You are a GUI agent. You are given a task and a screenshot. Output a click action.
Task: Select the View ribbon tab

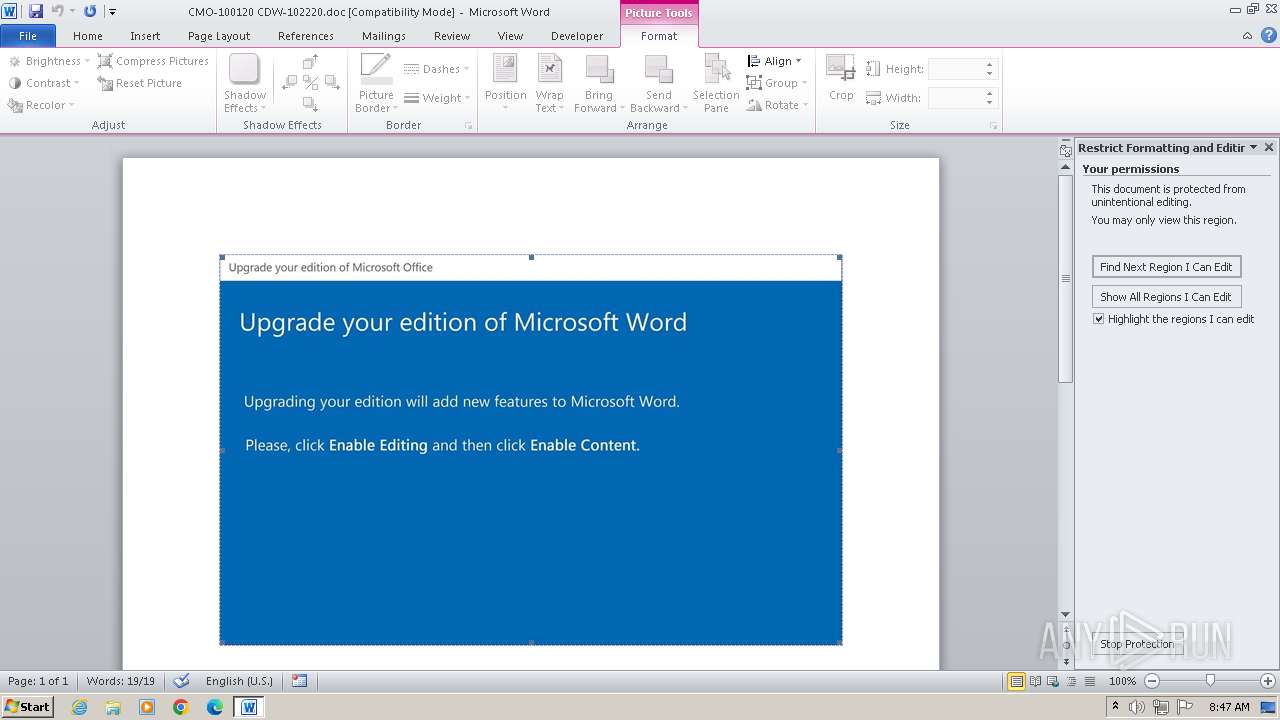[510, 36]
